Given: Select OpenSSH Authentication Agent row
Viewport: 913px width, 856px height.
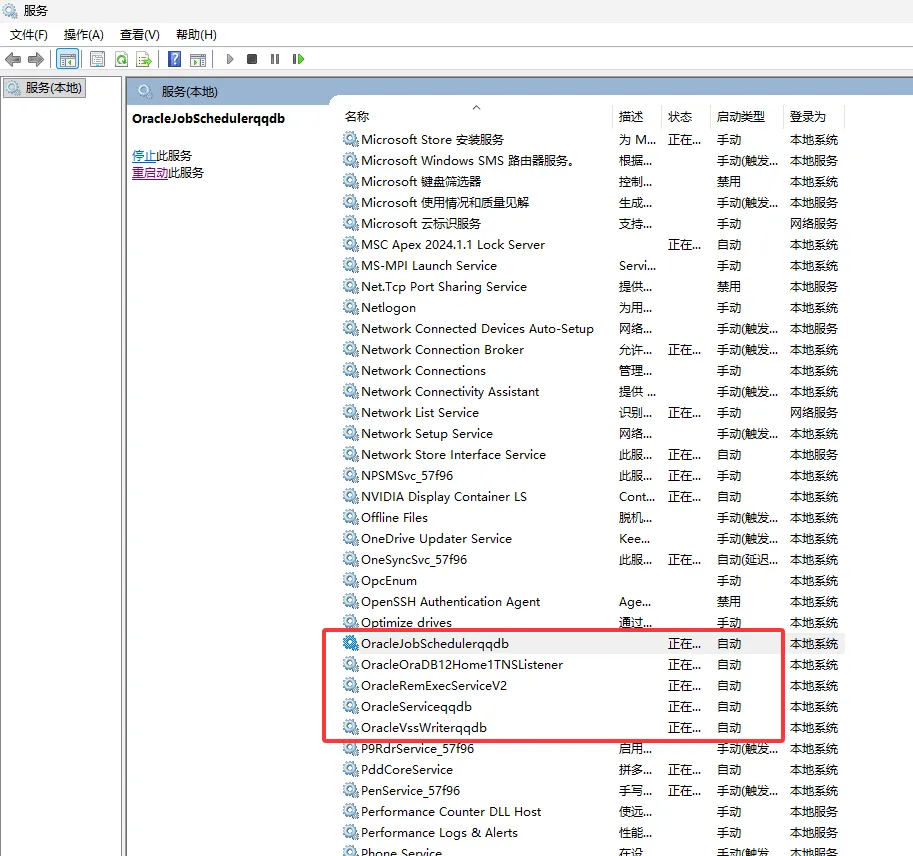Looking at the screenshot, I should pyautogui.click(x=591, y=602).
